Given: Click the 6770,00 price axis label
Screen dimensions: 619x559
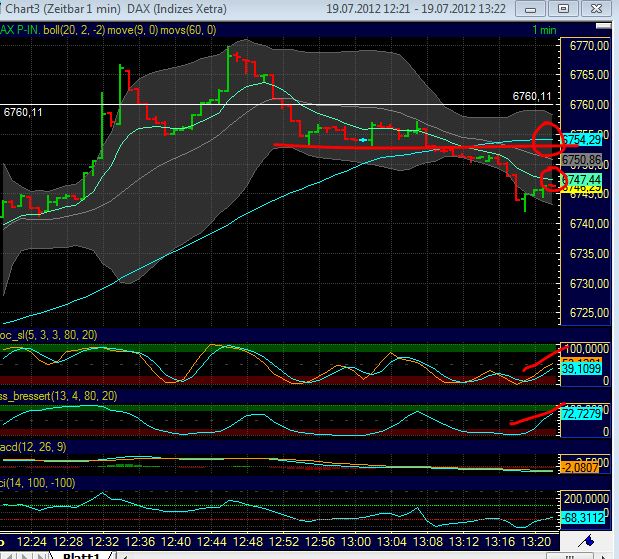Looking at the screenshot, I should pos(589,46).
